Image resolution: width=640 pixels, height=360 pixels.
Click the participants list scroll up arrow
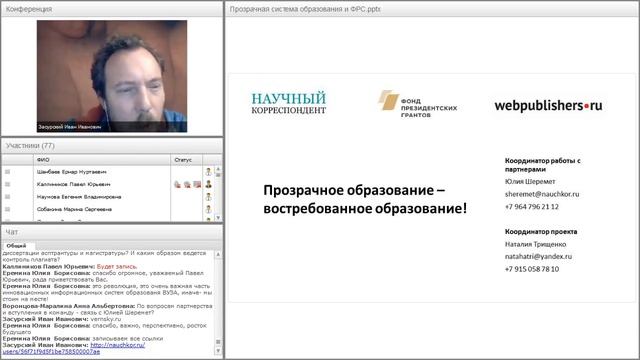click(x=218, y=169)
